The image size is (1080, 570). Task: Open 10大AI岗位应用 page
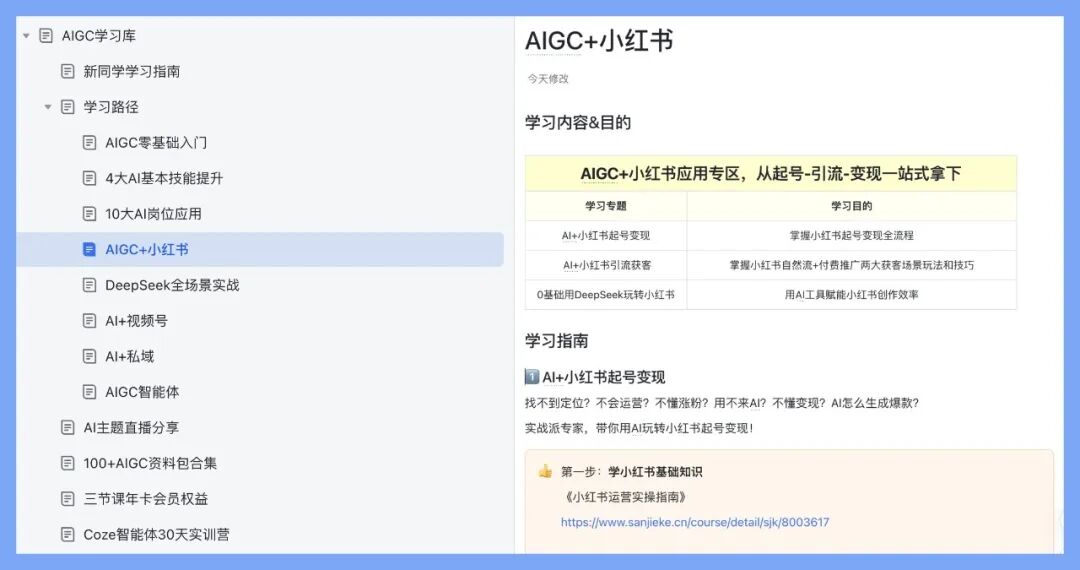point(153,213)
